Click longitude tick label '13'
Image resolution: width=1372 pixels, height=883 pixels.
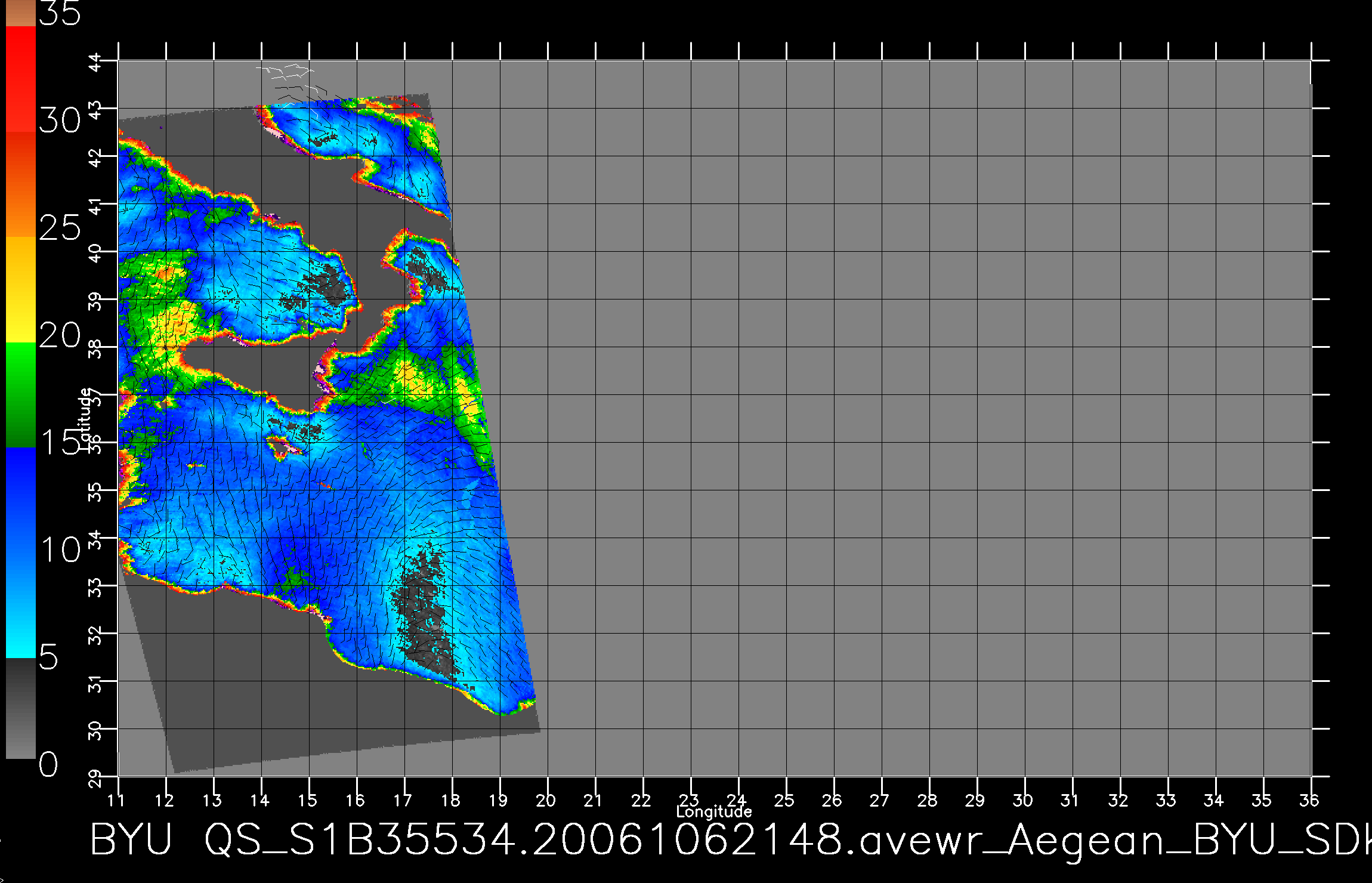coord(212,800)
